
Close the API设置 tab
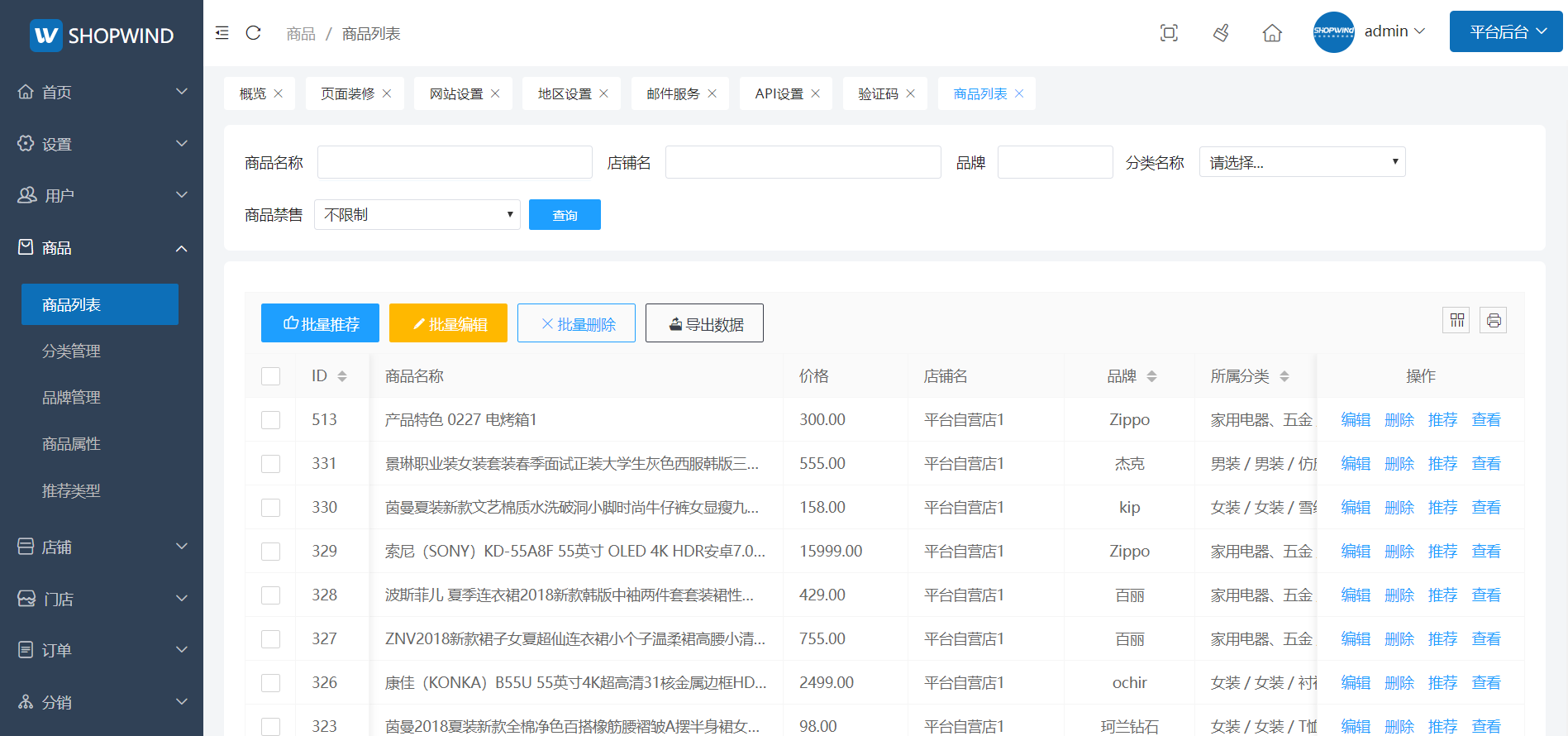click(x=816, y=93)
